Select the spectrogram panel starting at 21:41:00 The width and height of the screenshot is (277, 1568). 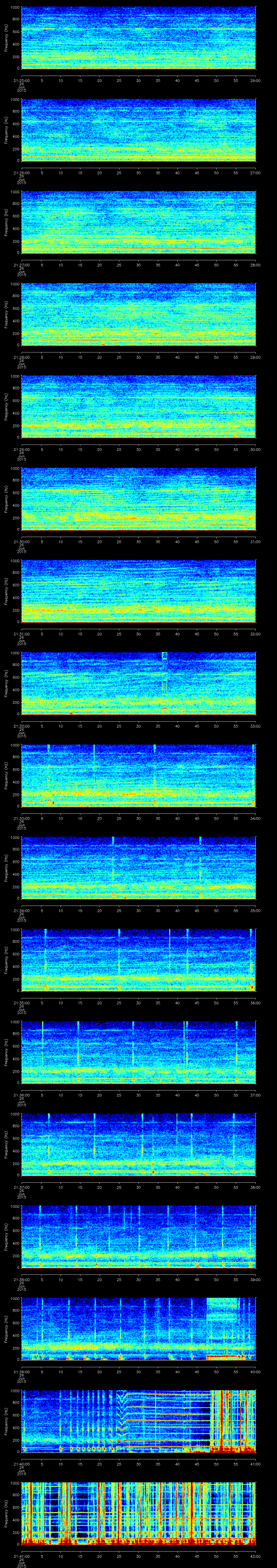139,1513
